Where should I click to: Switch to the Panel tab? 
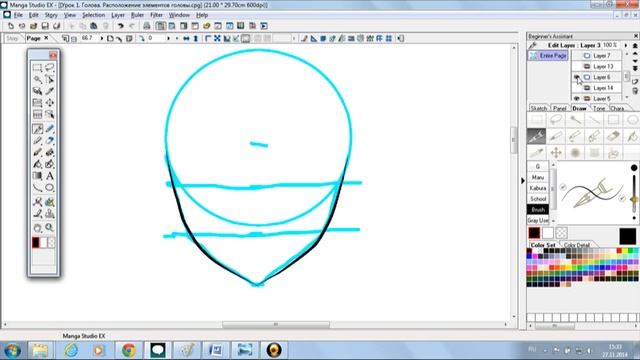pyautogui.click(x=560, y=108)
